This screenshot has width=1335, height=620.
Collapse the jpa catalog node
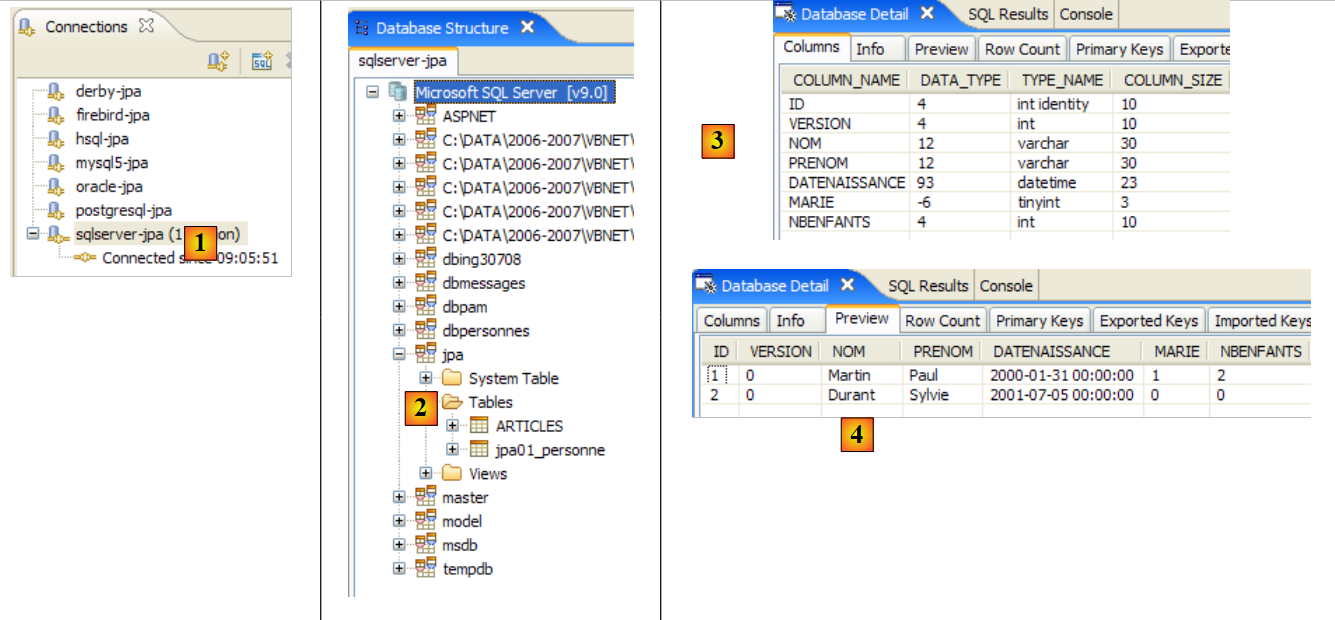400,354
